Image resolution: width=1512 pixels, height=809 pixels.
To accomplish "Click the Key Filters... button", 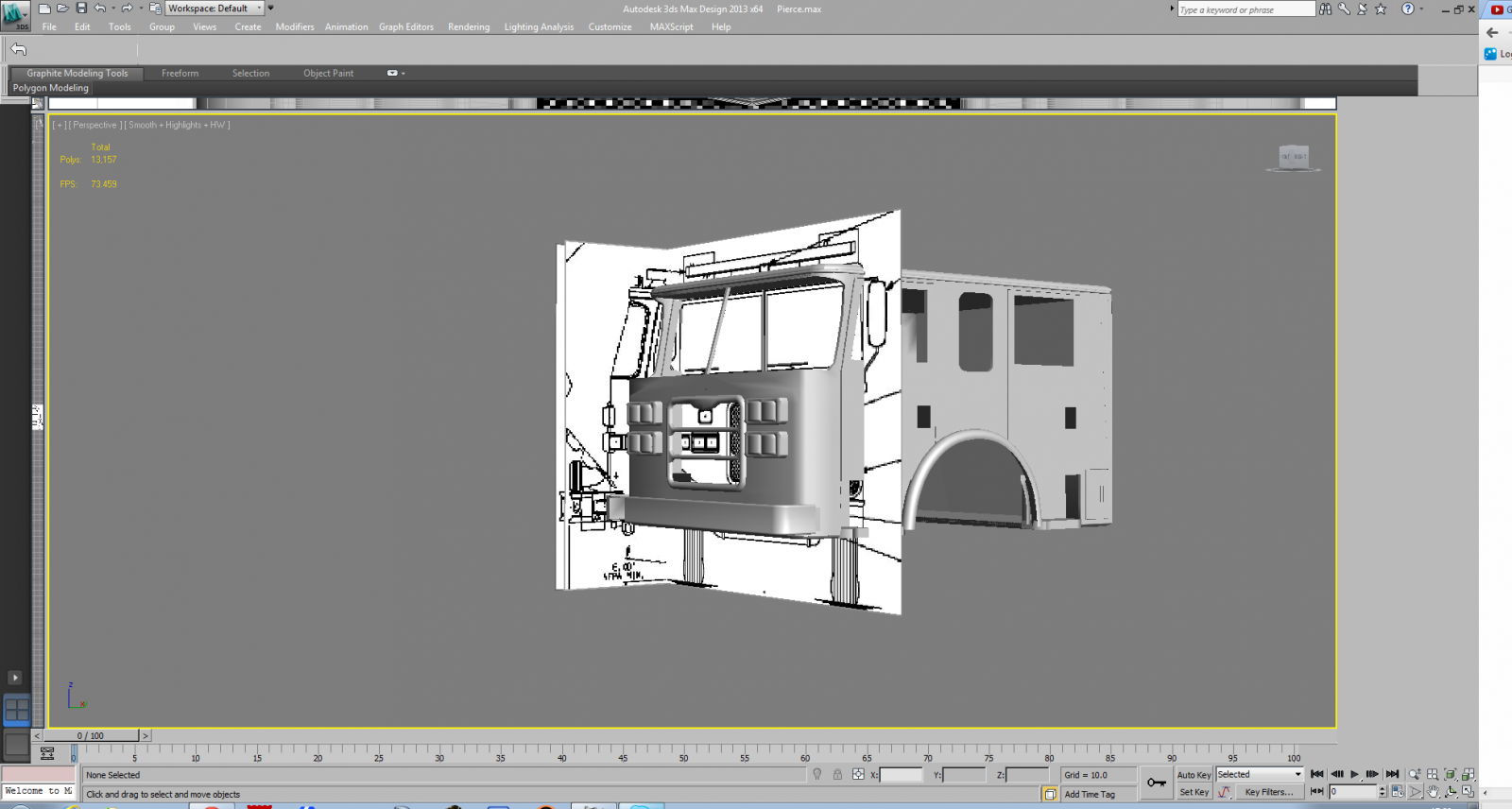I will 1268,792.
